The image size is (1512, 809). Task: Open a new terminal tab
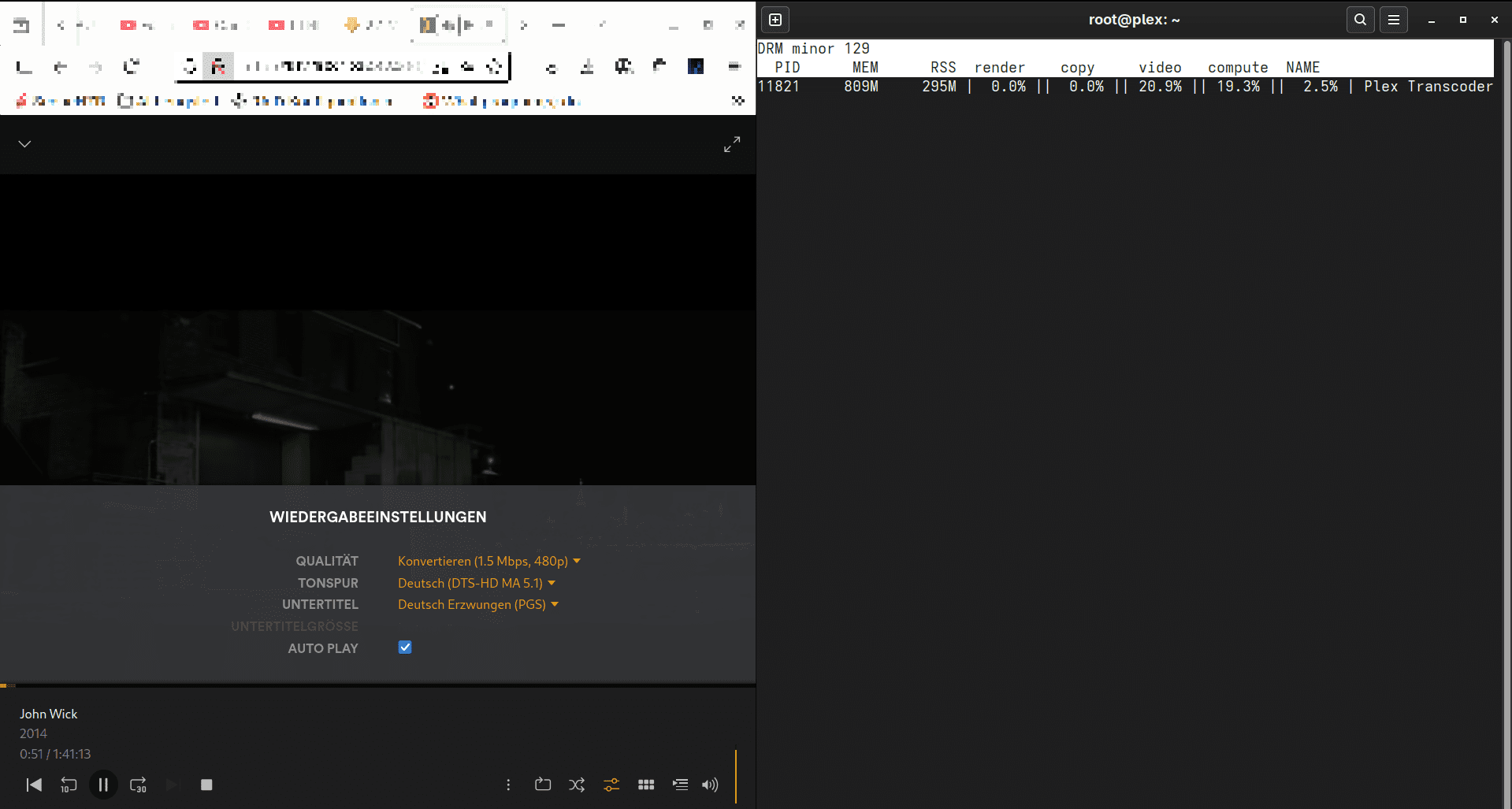[x=775, y=20]
